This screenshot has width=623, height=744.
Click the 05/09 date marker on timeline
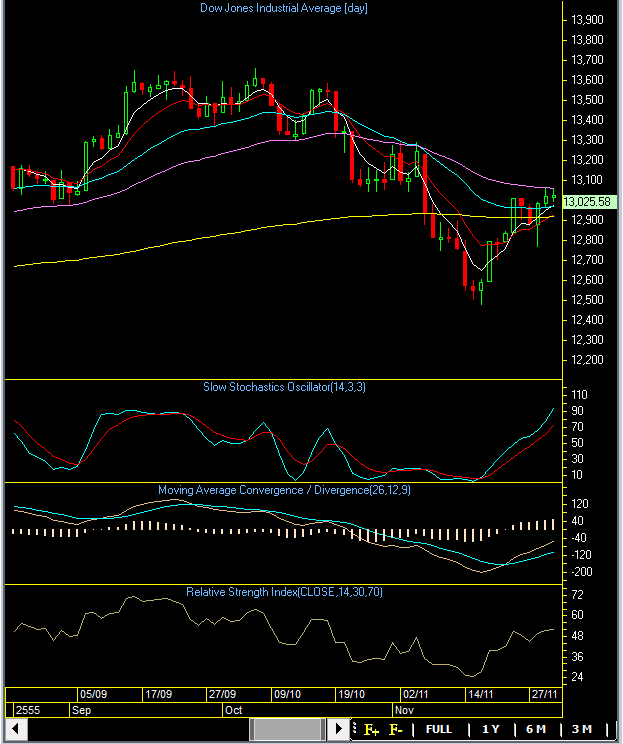[x=93, y=693]
